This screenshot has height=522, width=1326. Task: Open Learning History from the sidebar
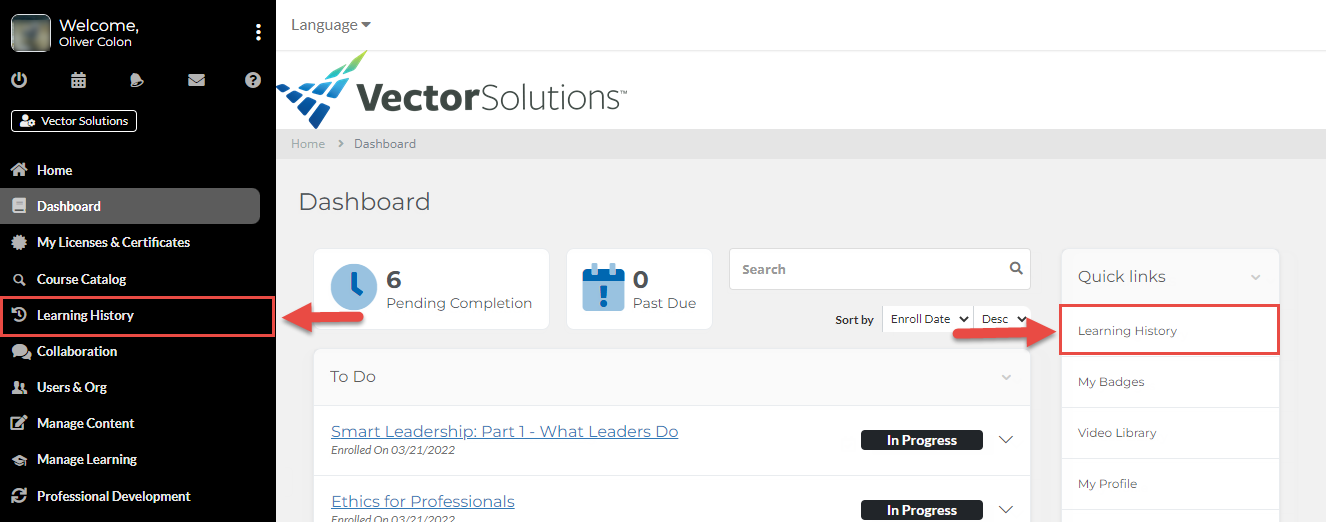pyautogui.click(x=85, y=315)
